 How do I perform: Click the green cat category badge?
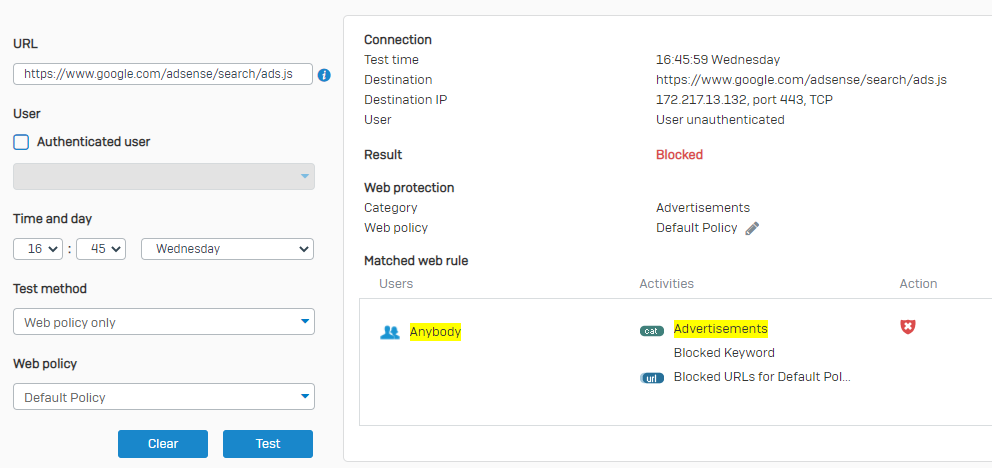coord(652,331)
